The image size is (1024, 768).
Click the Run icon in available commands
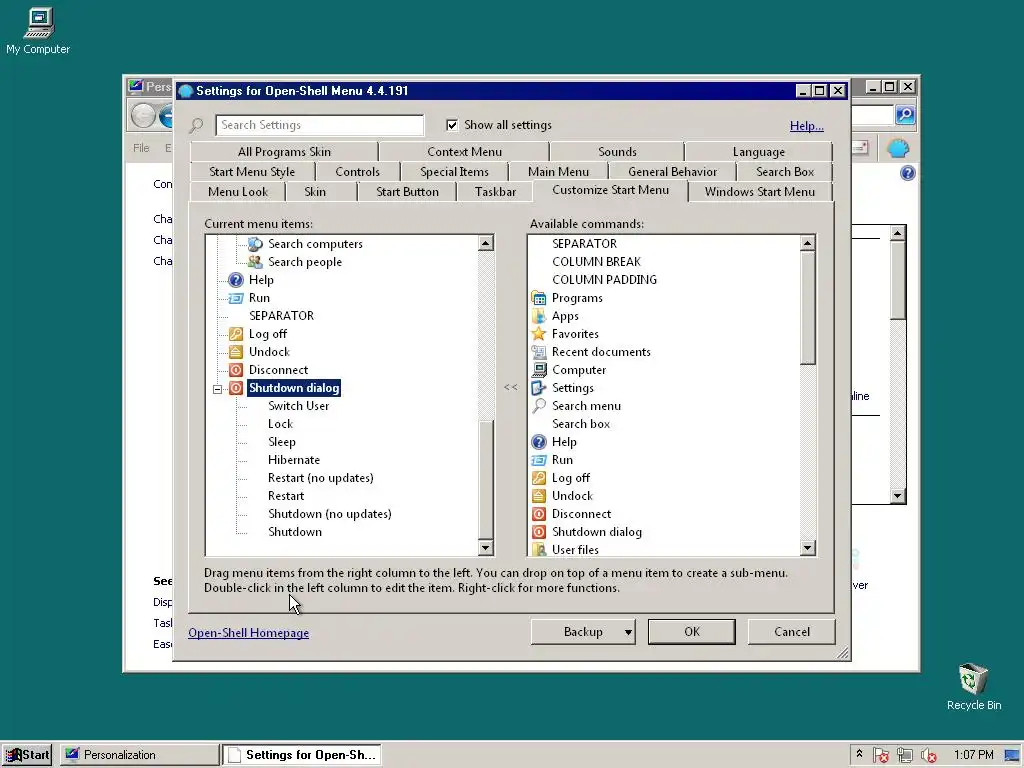coord(539,460)
